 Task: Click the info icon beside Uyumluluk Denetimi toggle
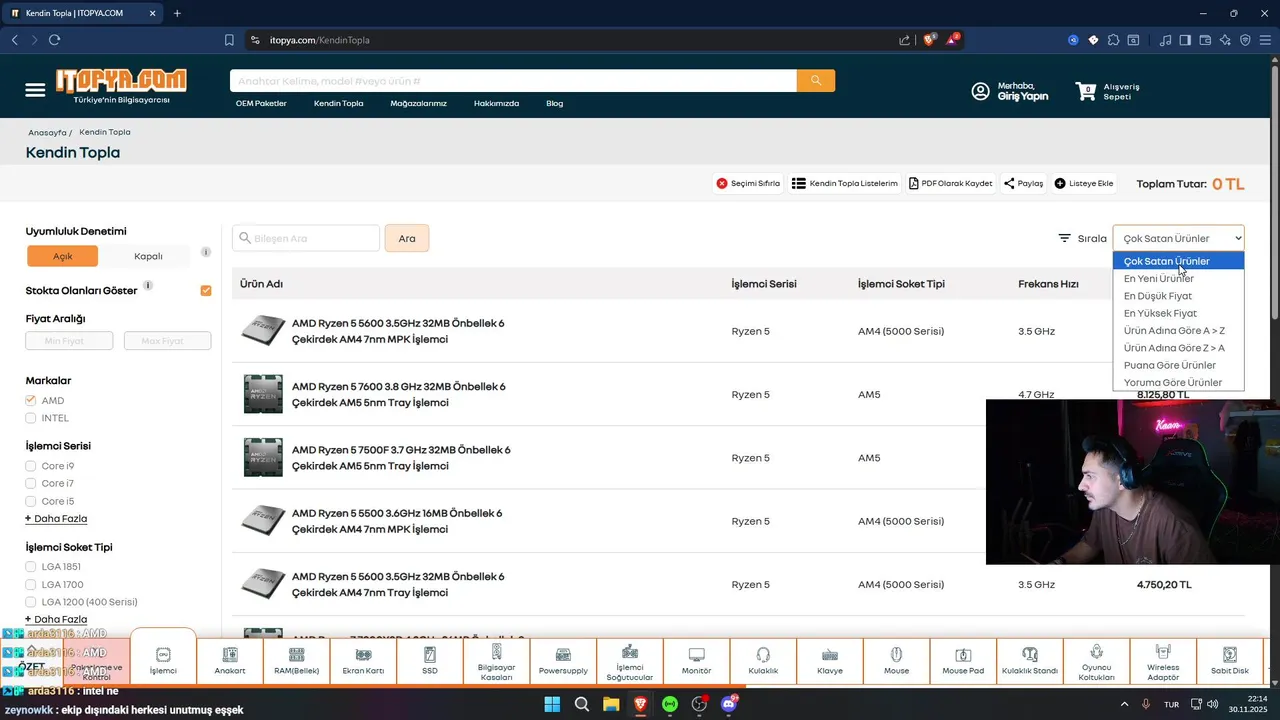(x=206, y=252)
